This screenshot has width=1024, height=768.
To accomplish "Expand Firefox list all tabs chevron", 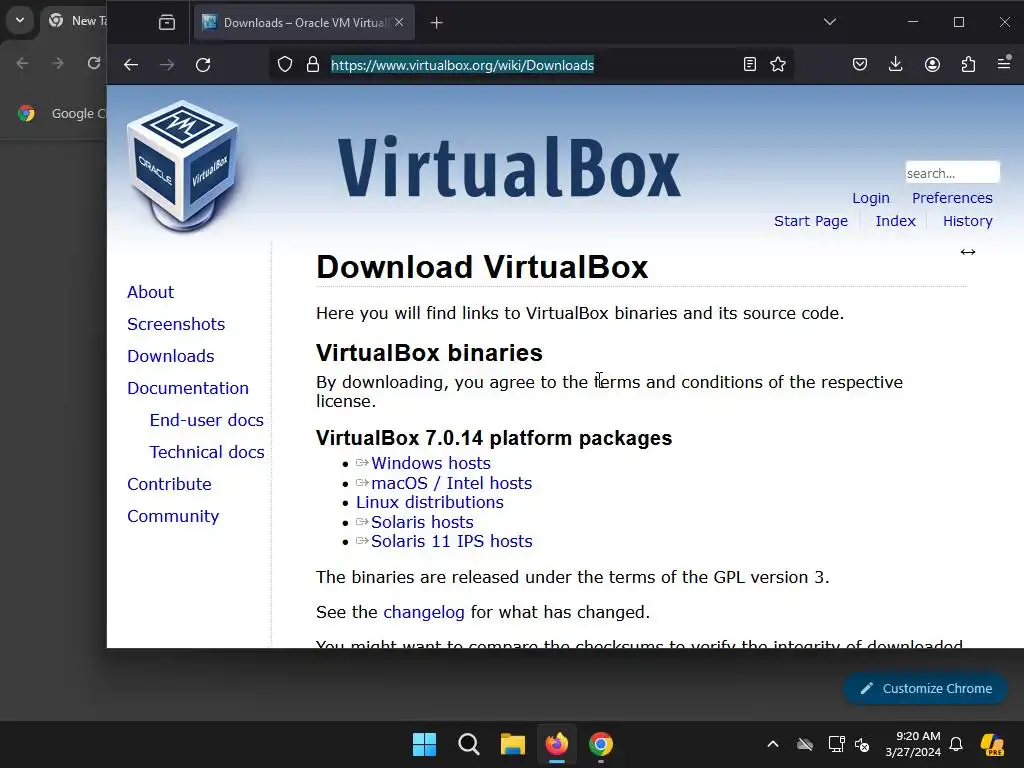I will tap(830, 22).
